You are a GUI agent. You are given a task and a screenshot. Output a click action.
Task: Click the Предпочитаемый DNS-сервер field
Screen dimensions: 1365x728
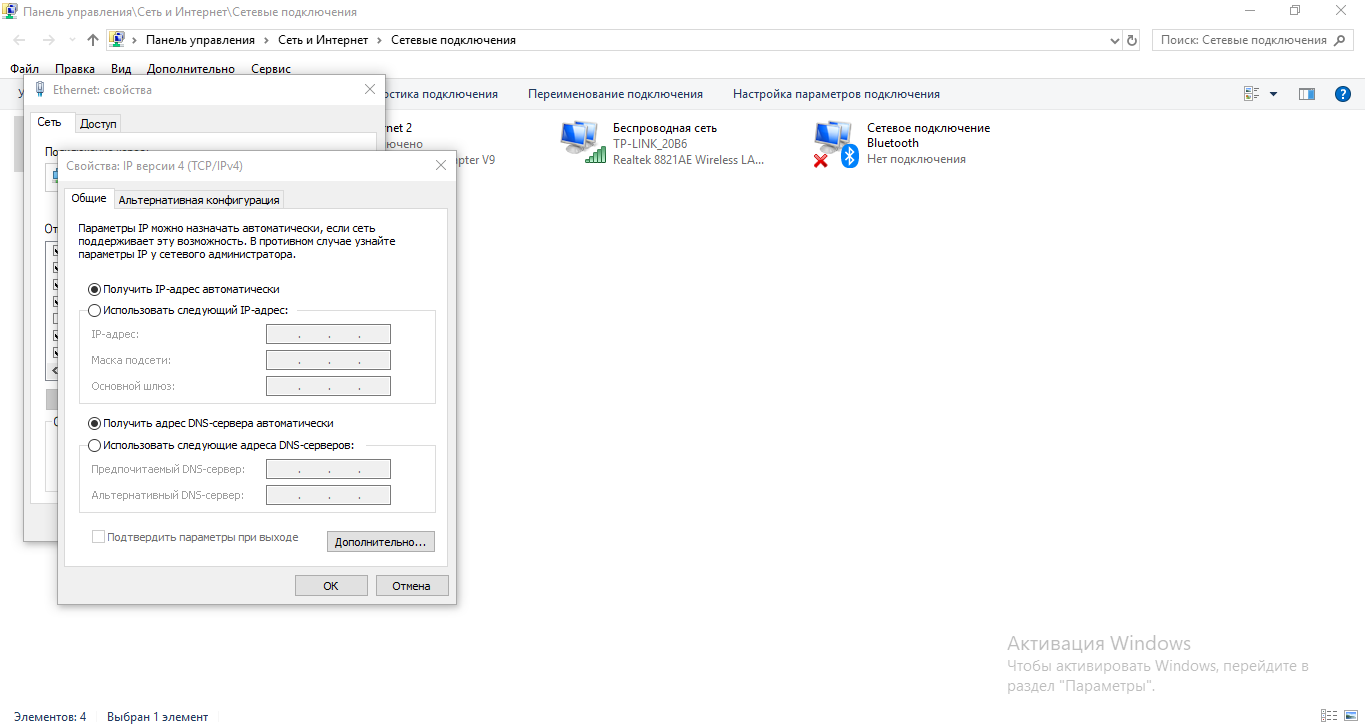point(328,469)
